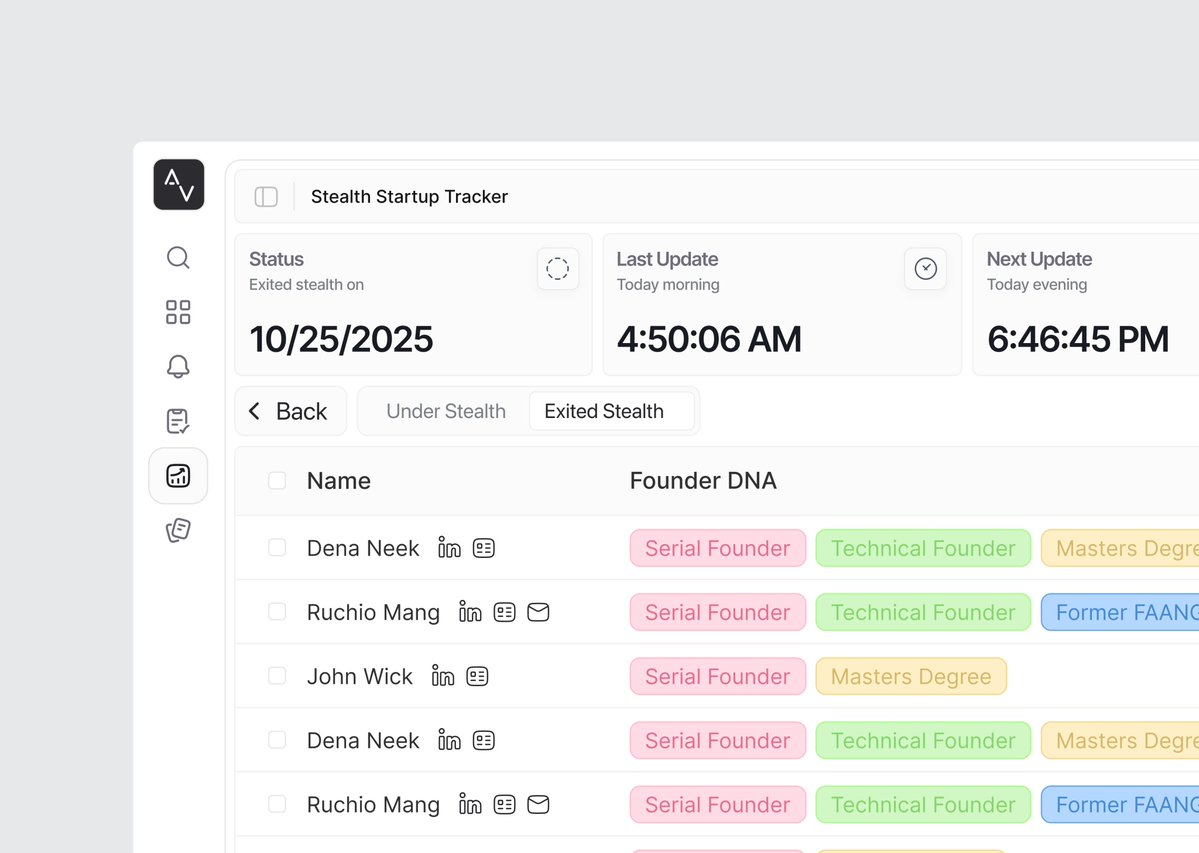Click the Name column header
This screenshot has width=1199, height=853.
click(x=339, y=481)
